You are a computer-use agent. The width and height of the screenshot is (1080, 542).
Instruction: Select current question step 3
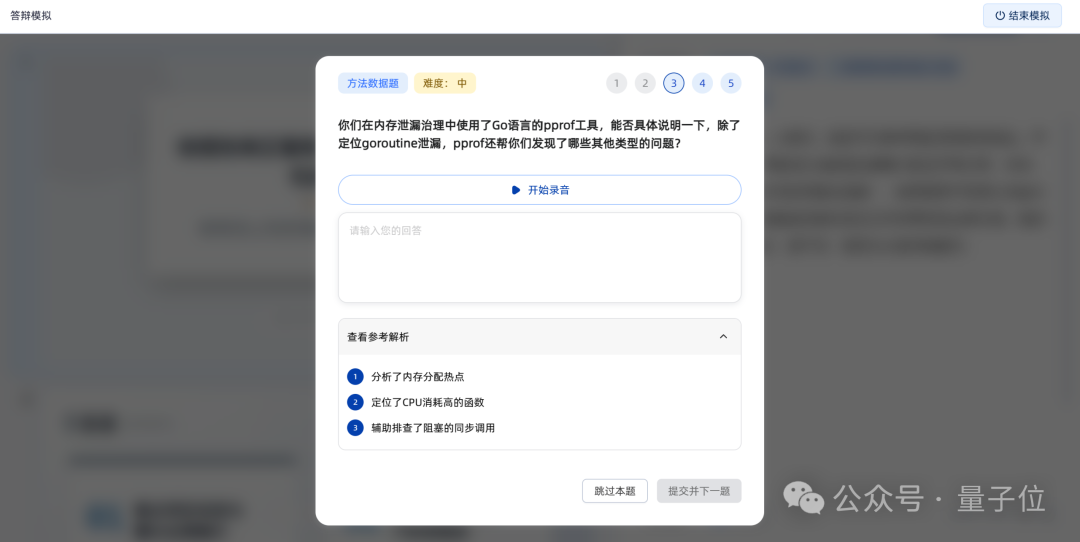pyautogui.click(x=674, y=83)
